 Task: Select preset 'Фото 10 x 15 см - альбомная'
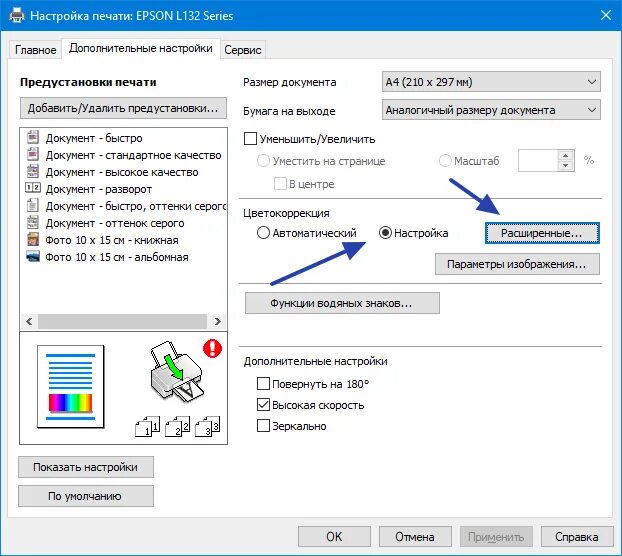point(117,257)
